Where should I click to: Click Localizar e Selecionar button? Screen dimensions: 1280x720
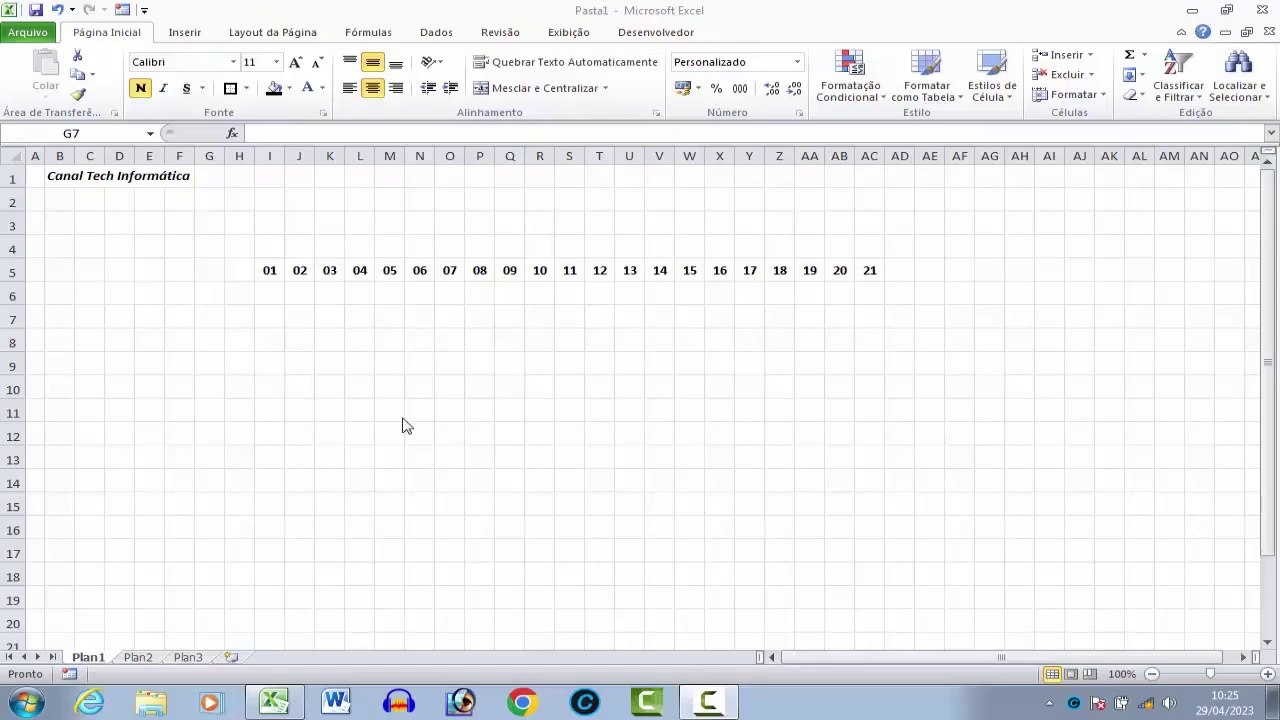click(1238, 75)
